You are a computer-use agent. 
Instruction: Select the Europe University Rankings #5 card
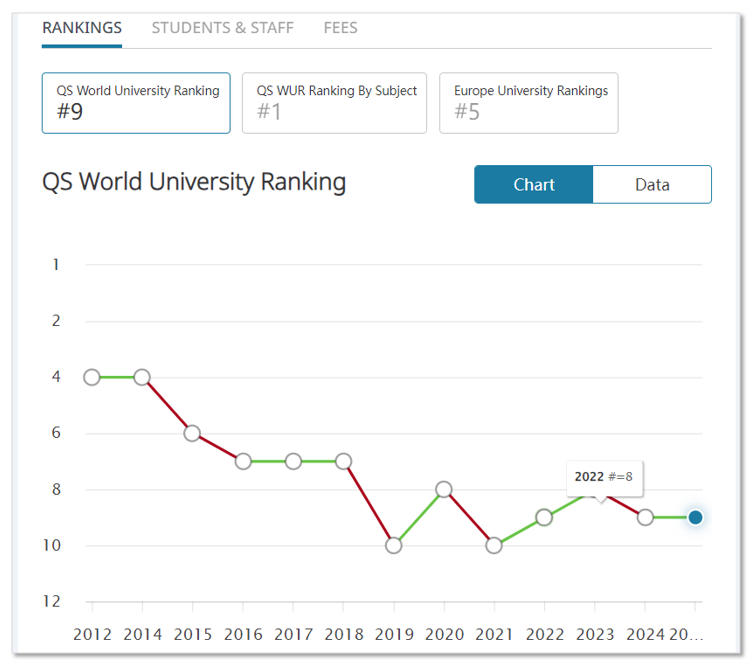click(529, 103)
